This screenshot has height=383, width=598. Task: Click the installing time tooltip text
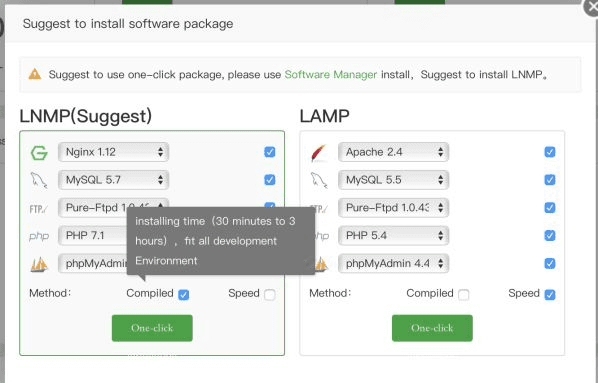click(215, 241)
